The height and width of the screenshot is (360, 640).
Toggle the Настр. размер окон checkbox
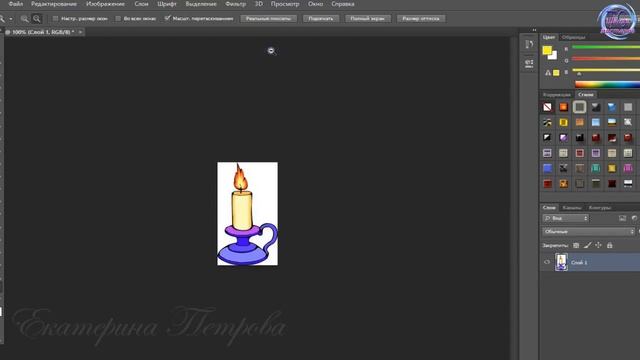point(56,18)
